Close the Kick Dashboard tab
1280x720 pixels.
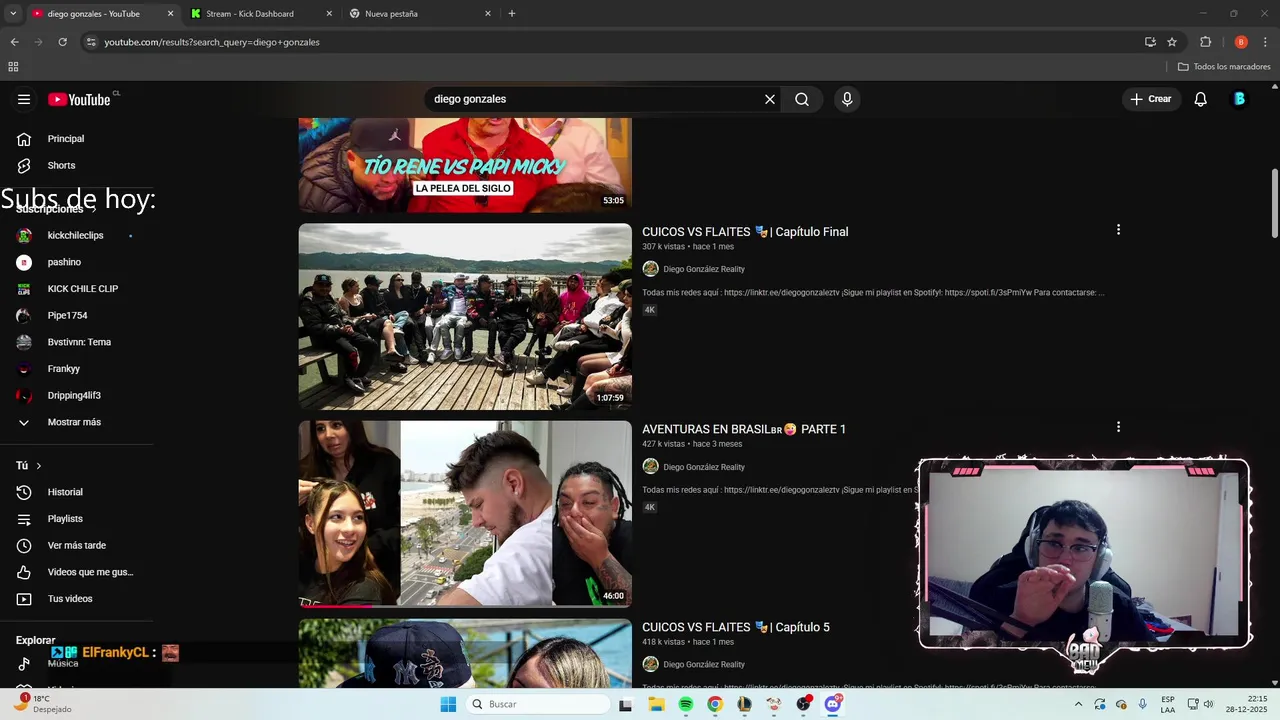(329, 14)
